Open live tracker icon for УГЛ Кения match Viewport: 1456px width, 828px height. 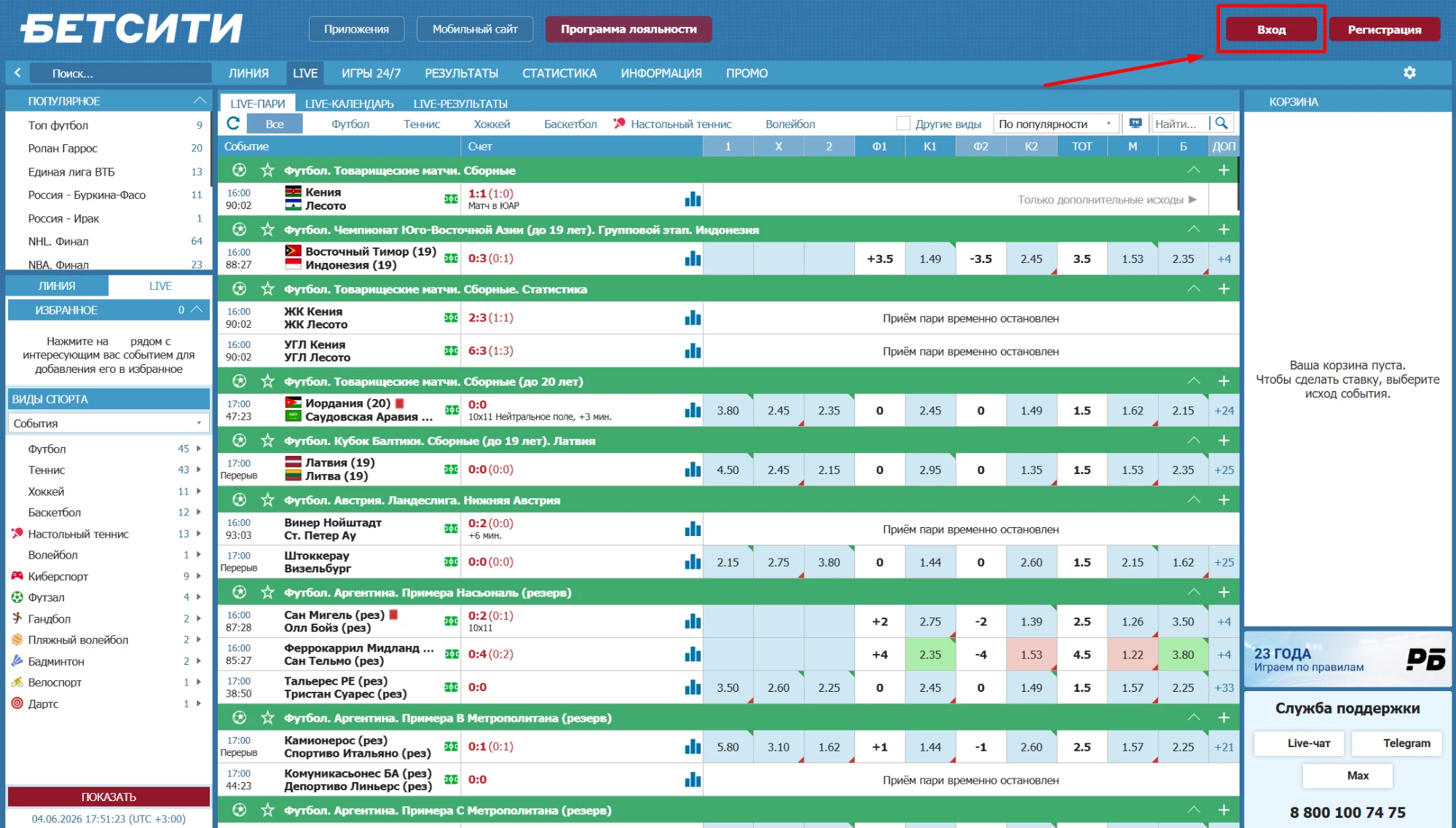coord(452,351)
